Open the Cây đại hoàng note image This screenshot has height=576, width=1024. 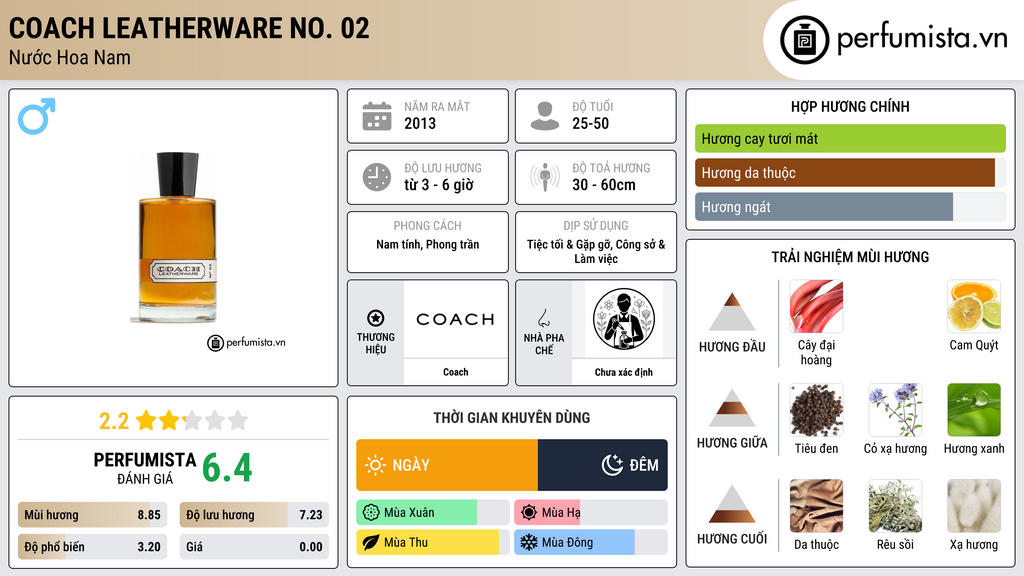(816, 307)
